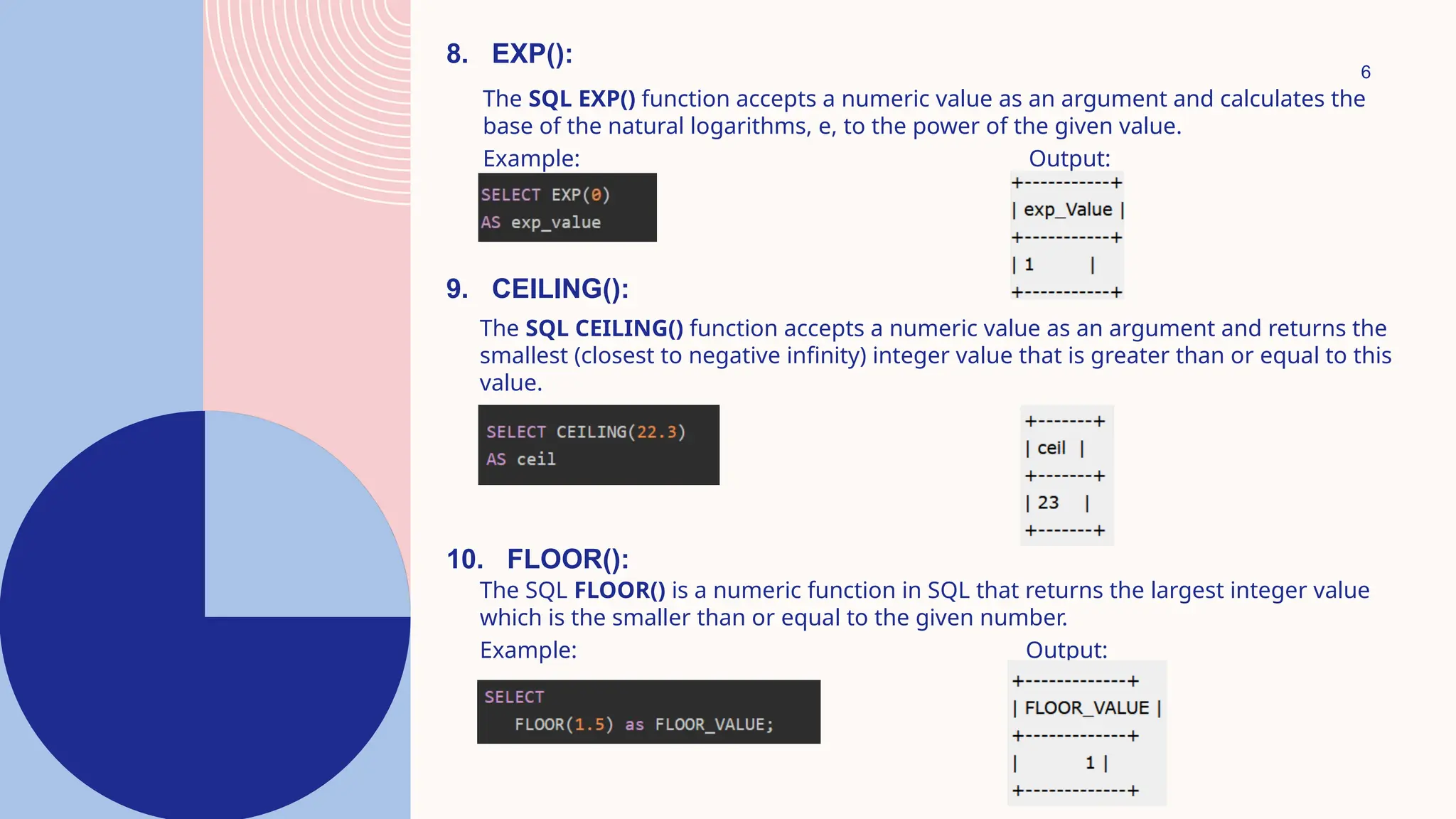Click the value 23 in ceil output
The image size is (1456, 819).
(x=1048, y=503)
